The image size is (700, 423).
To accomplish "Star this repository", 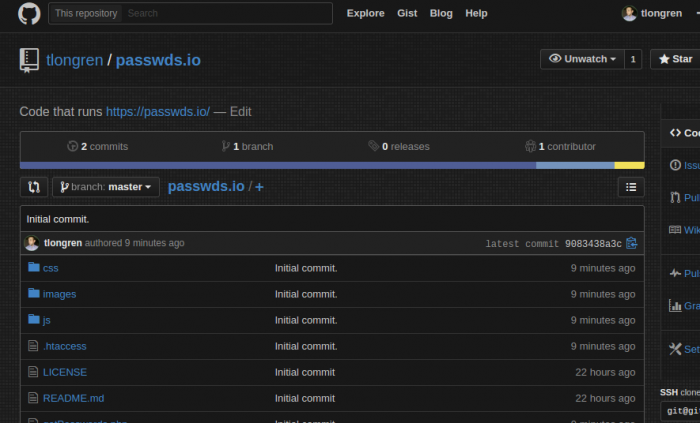I will coord(675,59).
